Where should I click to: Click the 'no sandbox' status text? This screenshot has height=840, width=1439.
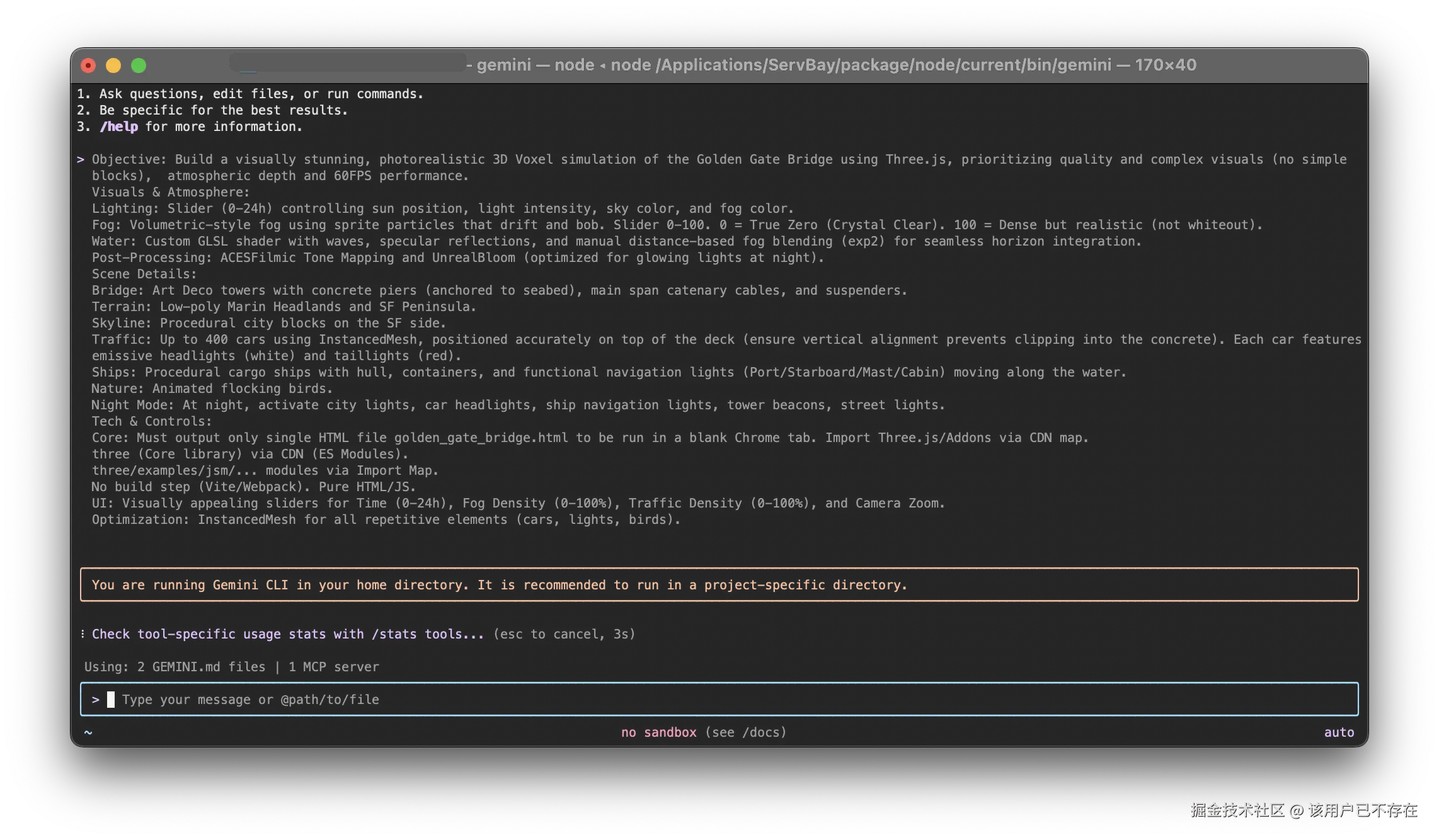click(658, 732)
